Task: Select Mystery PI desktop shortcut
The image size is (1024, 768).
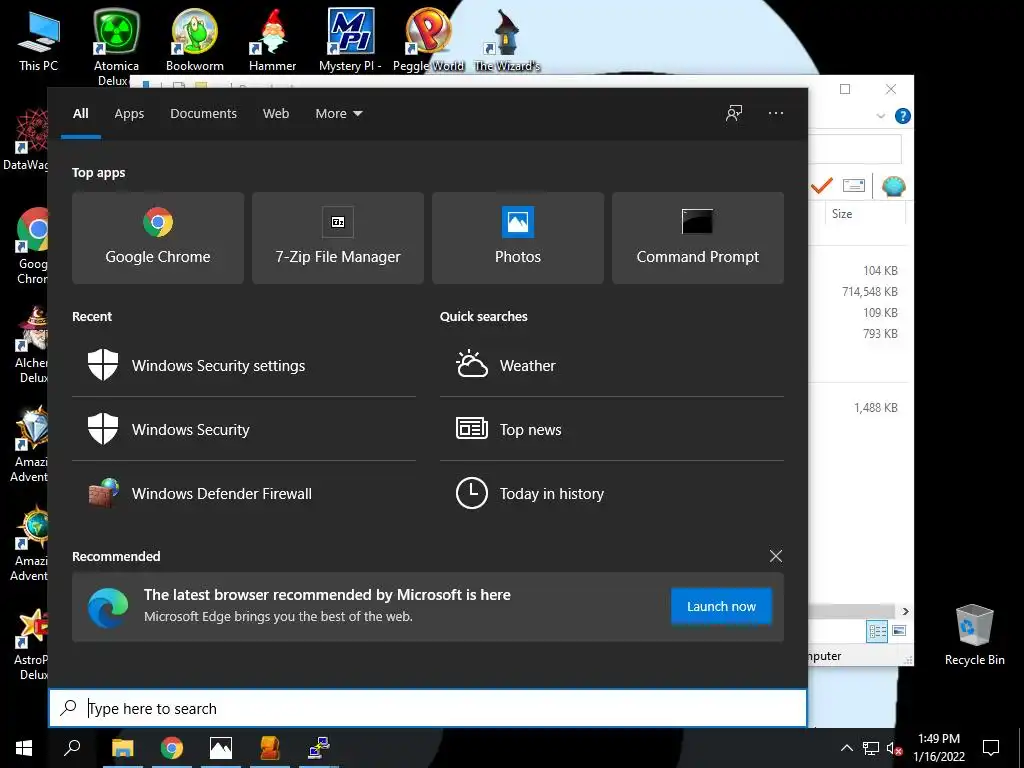Action: point(350,40)
